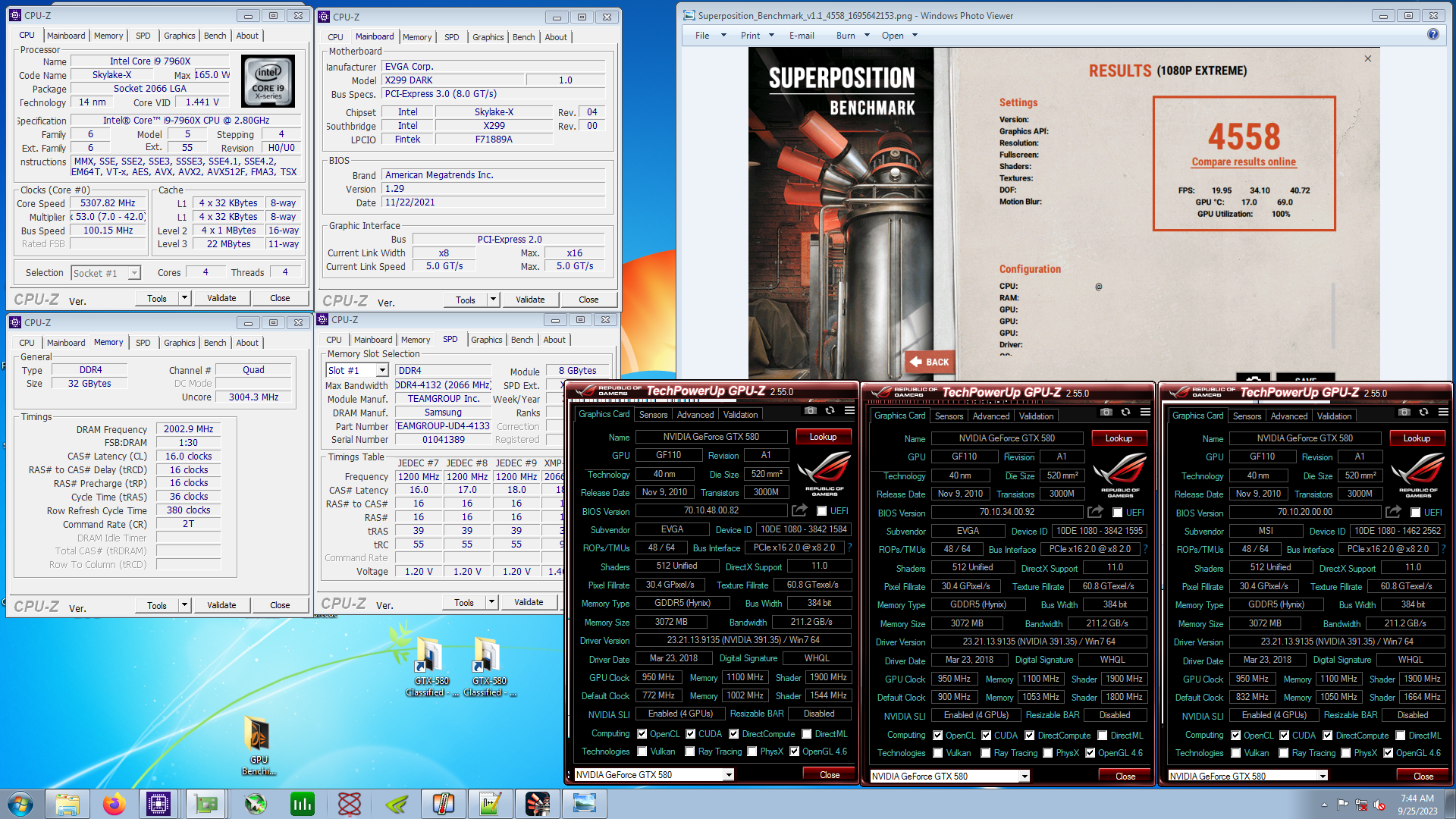Click the BACK button in the Superposition image

[x=930, y=362]
